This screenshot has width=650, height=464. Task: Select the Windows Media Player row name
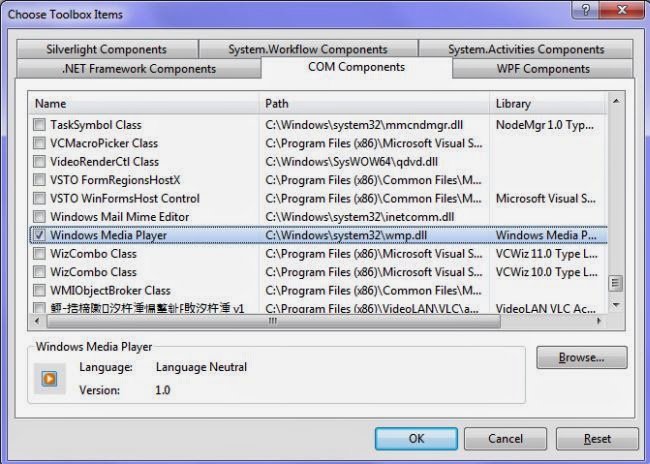point(108,235)
